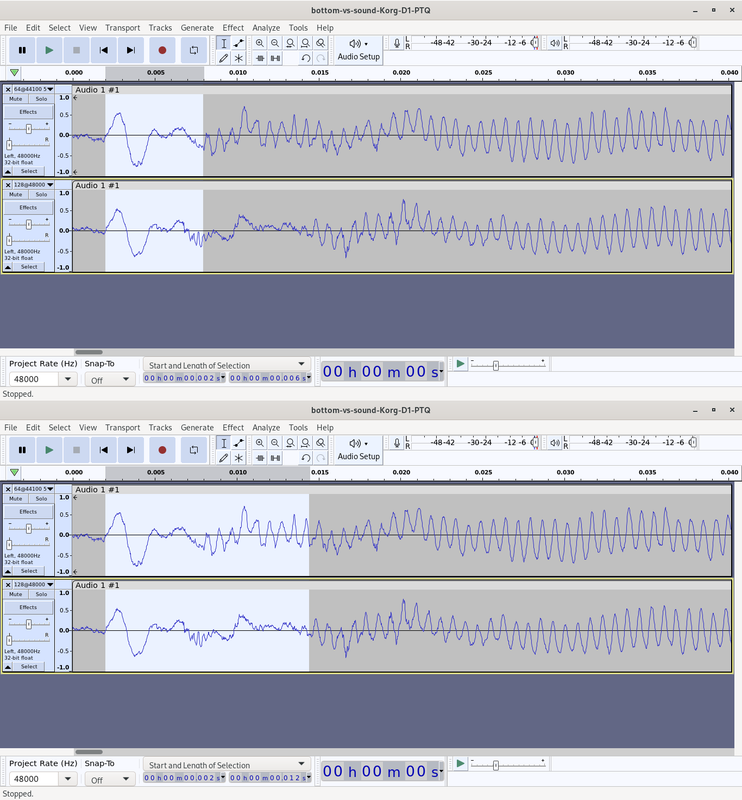This screenshot has width=742, height=800.
Task: Mute the 128@48000 track in lower window
Action: tap(16, 594)
